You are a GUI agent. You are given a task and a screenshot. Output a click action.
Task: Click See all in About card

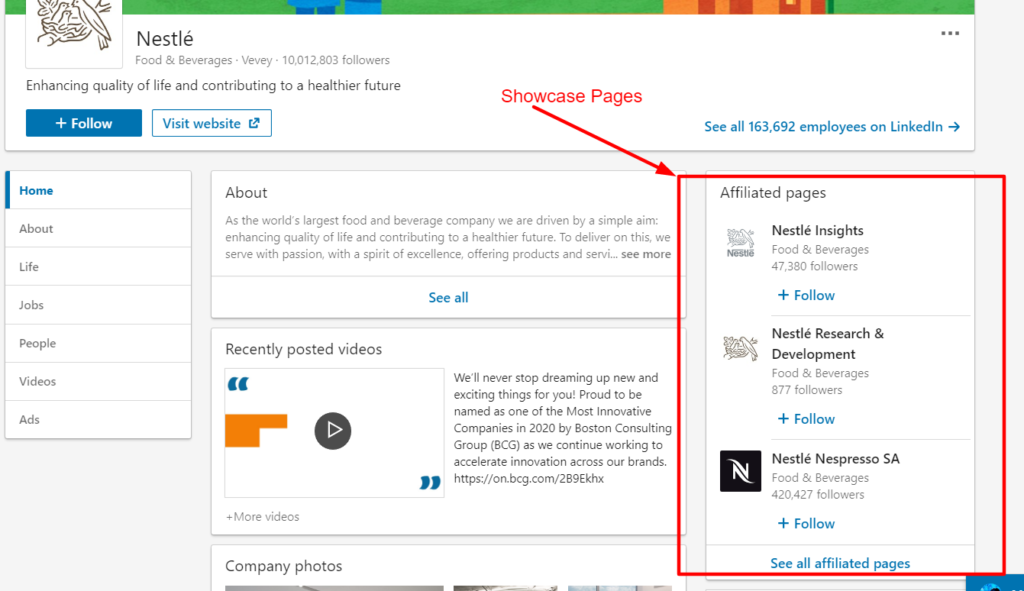coord(448,297)
